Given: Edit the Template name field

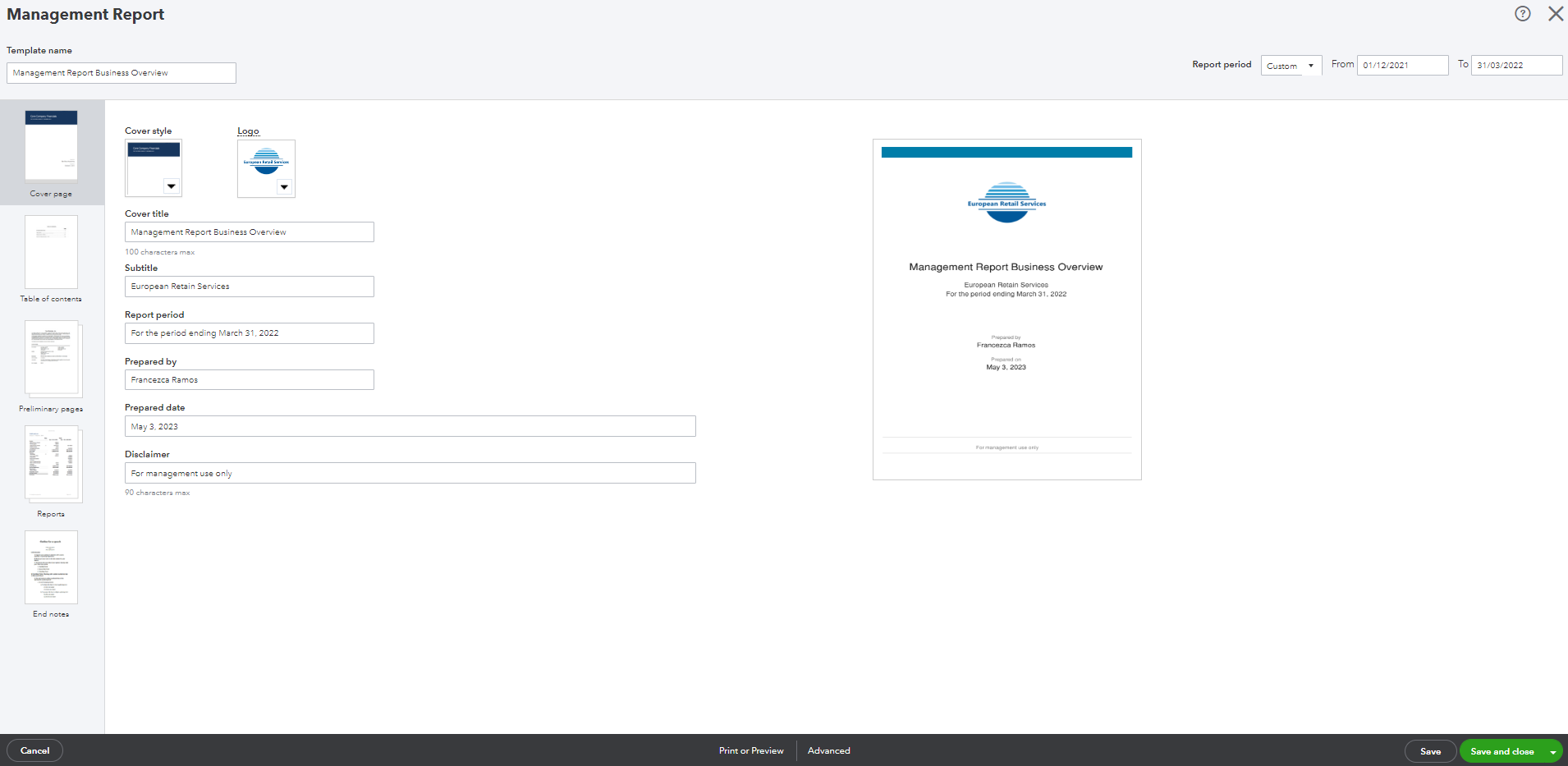Looking at the screenshot, I should (x=121, y=73).
